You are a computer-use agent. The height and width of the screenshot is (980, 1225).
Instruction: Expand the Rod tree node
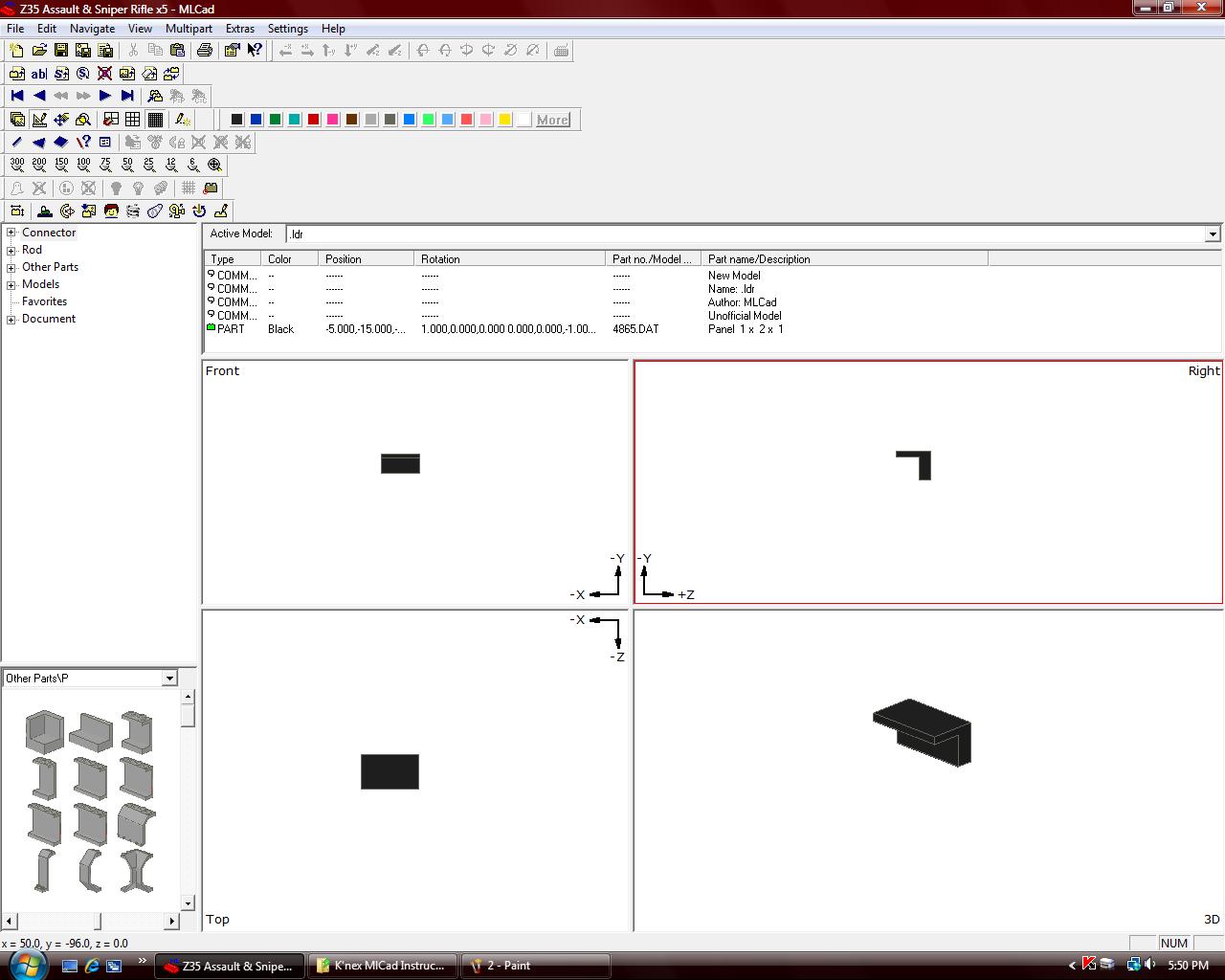pyautogui.click(x=11, y=250)
